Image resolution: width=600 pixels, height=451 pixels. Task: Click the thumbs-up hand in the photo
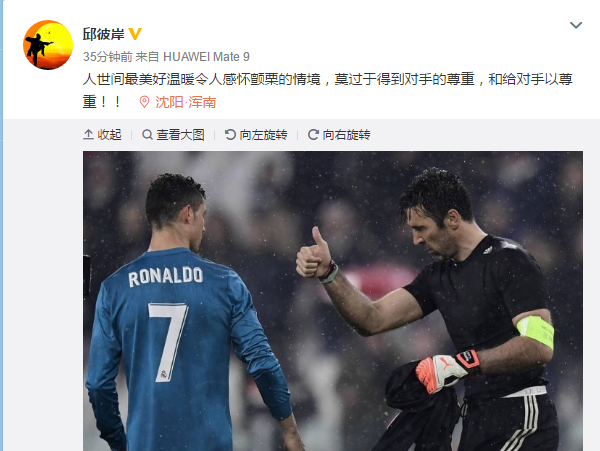point(315,254)
